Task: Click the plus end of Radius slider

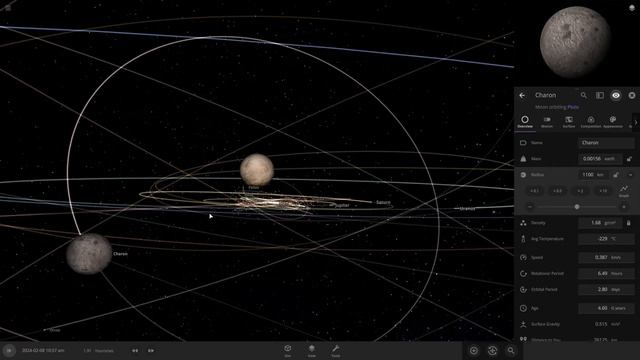Action: 624,207
